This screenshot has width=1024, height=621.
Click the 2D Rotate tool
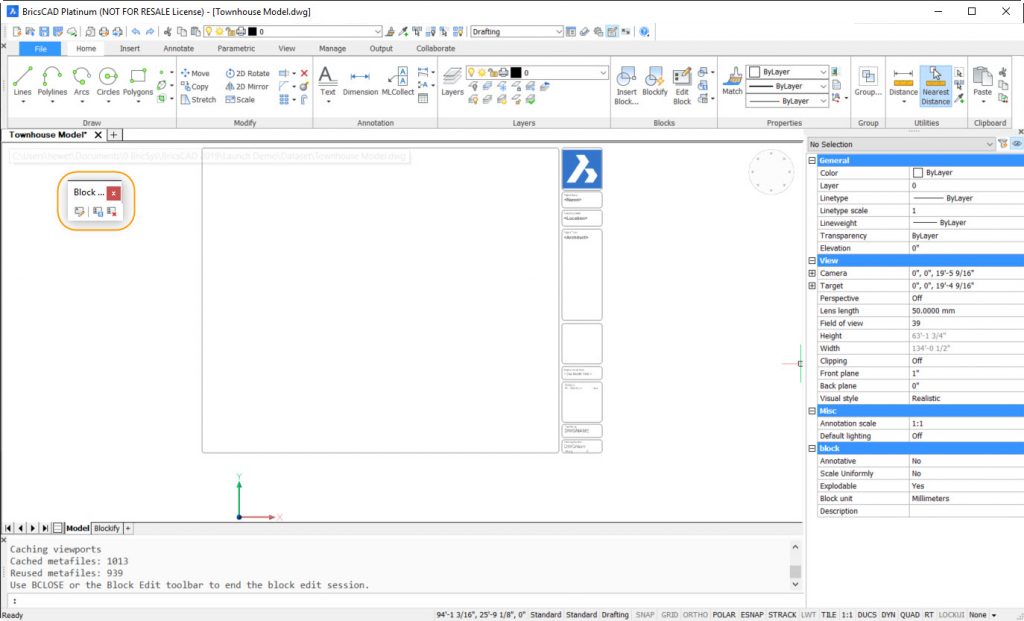[246, 73]
